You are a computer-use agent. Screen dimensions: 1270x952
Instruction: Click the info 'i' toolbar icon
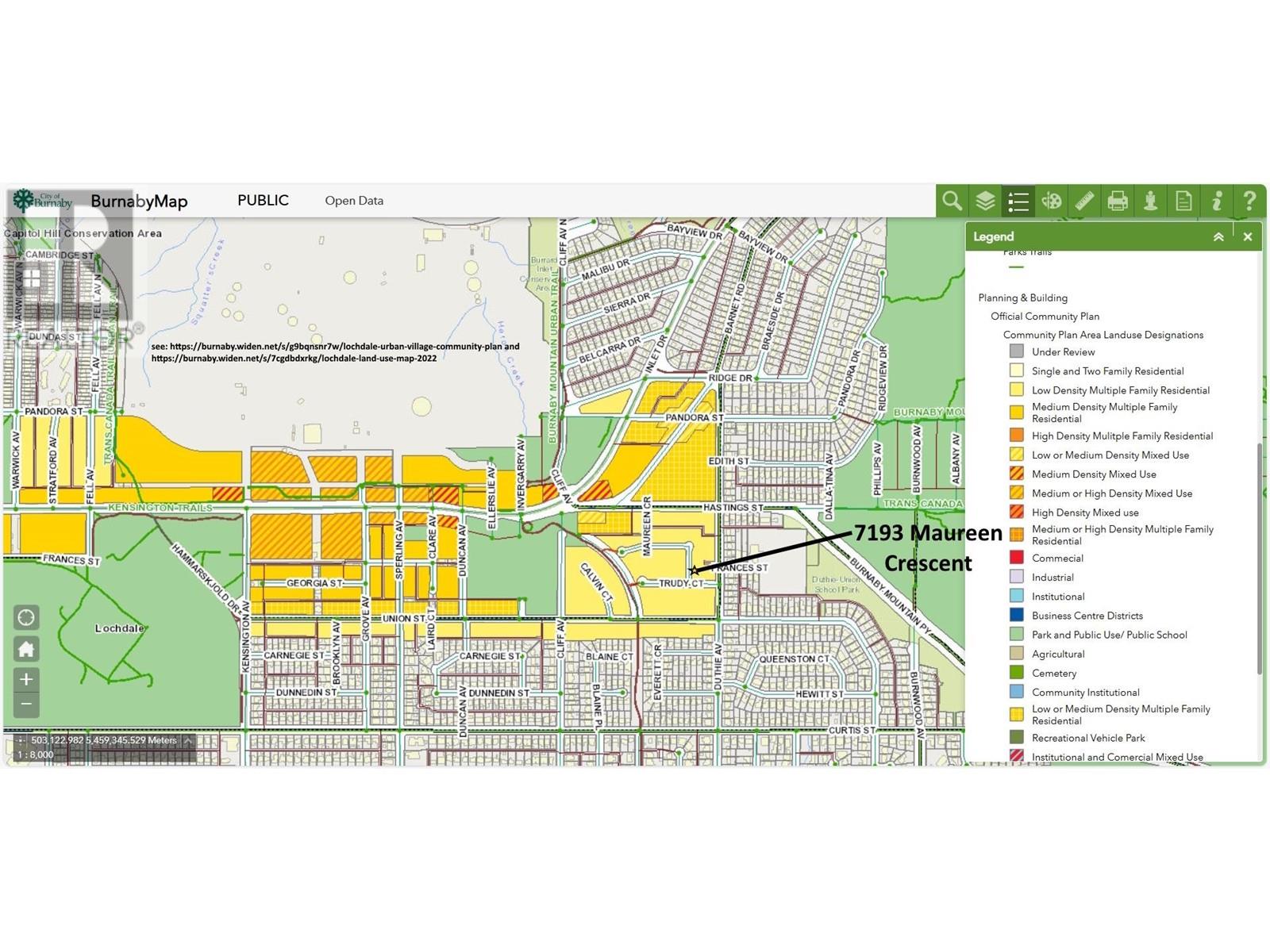click(x=1217, y=202)
